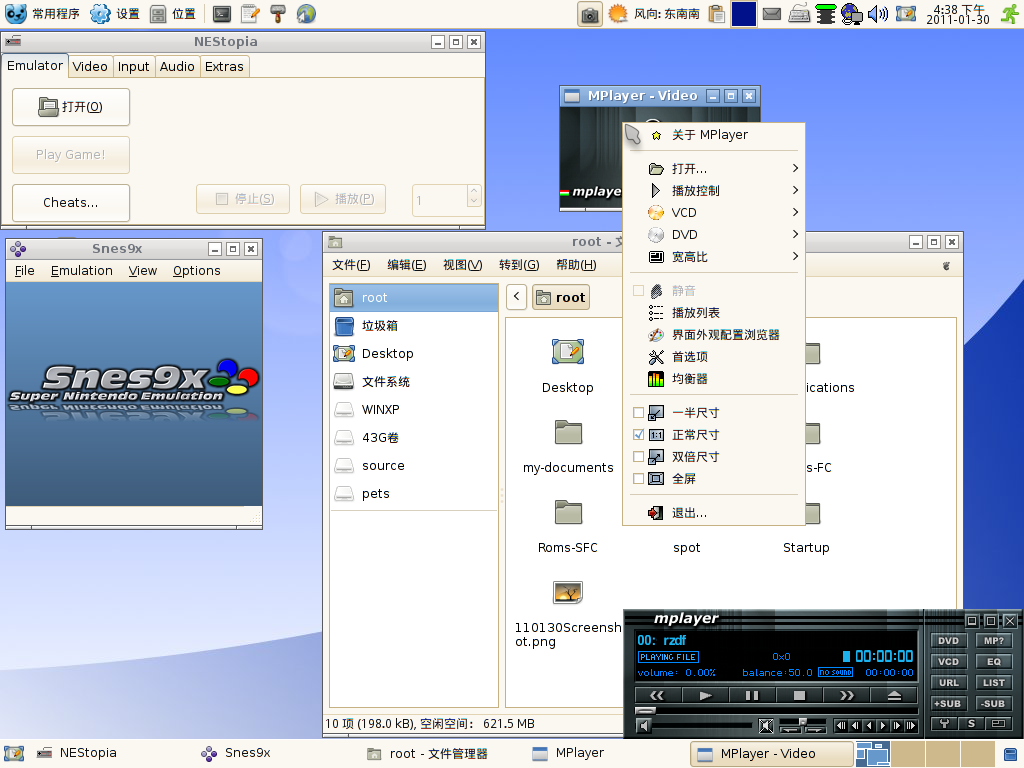Click the mail envelope tray icon

coord(772,14)
